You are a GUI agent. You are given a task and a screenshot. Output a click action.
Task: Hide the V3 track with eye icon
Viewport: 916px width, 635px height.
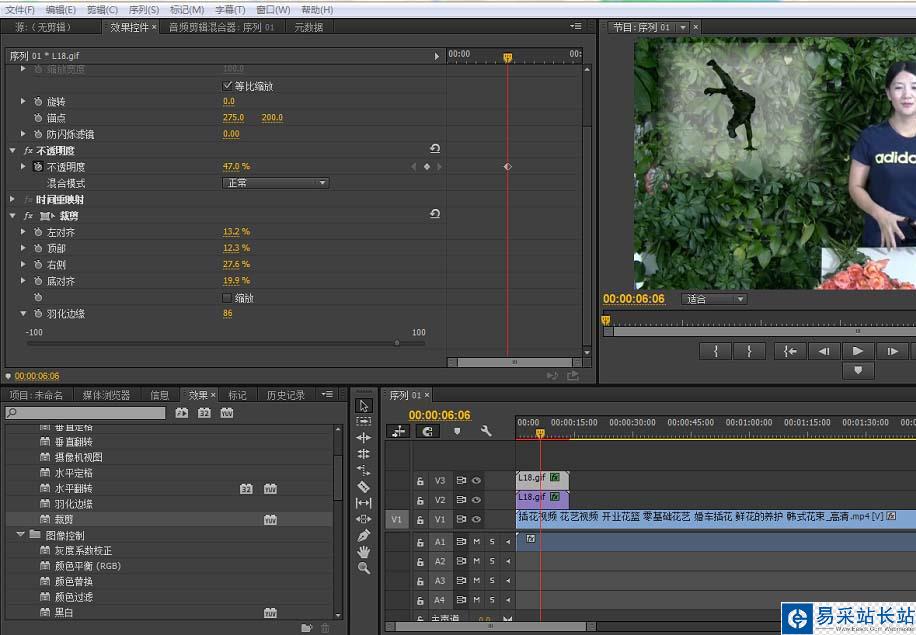[476, 480]
